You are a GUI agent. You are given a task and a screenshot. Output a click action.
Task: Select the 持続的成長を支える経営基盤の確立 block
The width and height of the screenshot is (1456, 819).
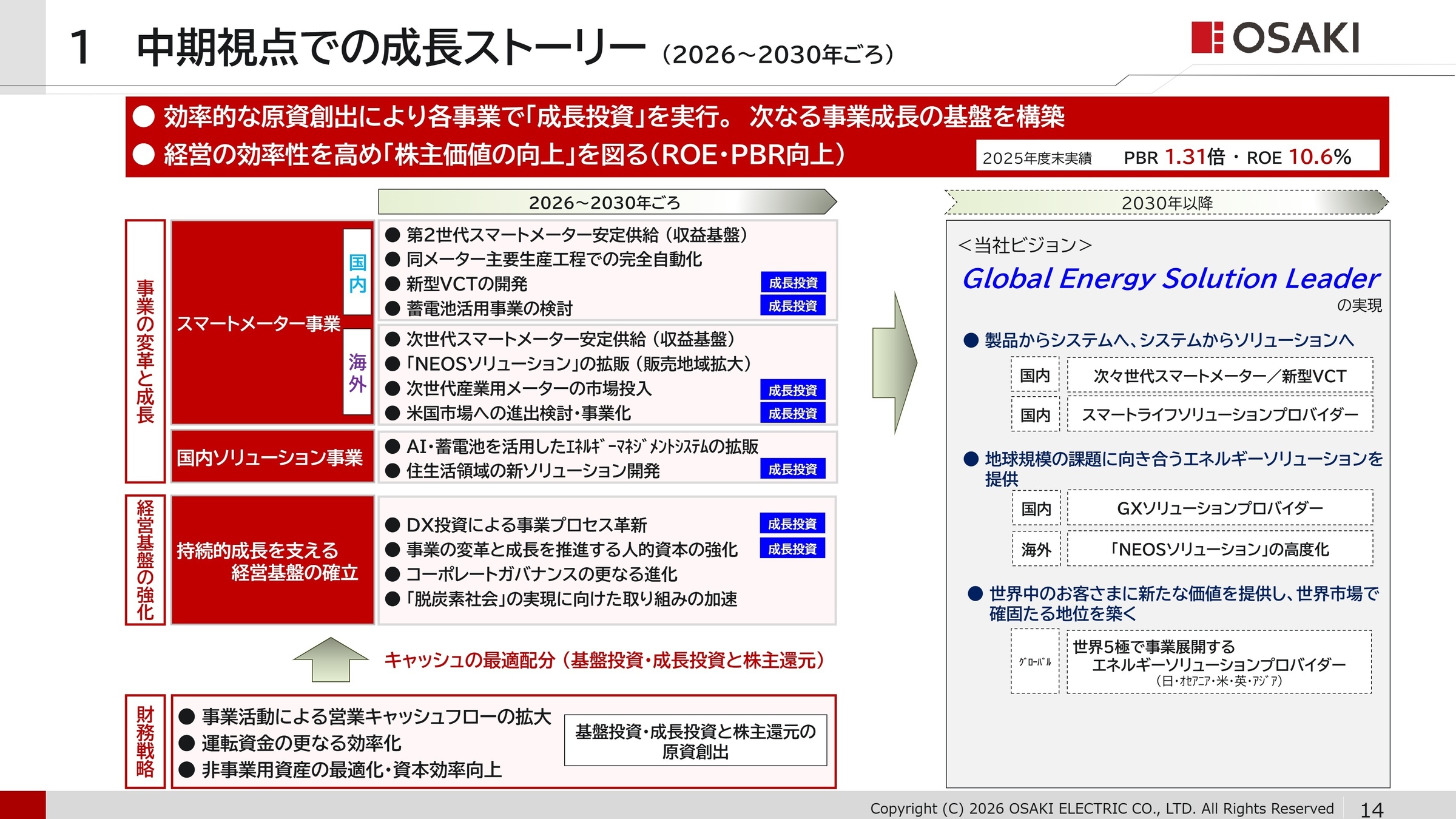(x=272, y=561)
